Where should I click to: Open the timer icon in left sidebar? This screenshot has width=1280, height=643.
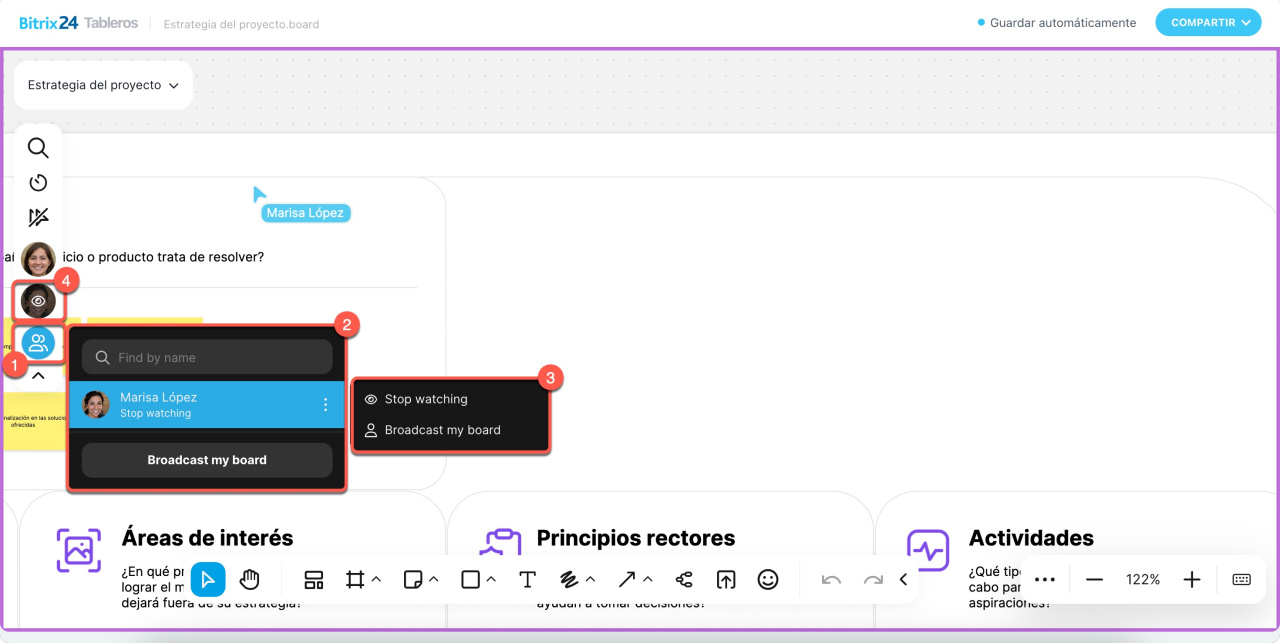point(38,182)
